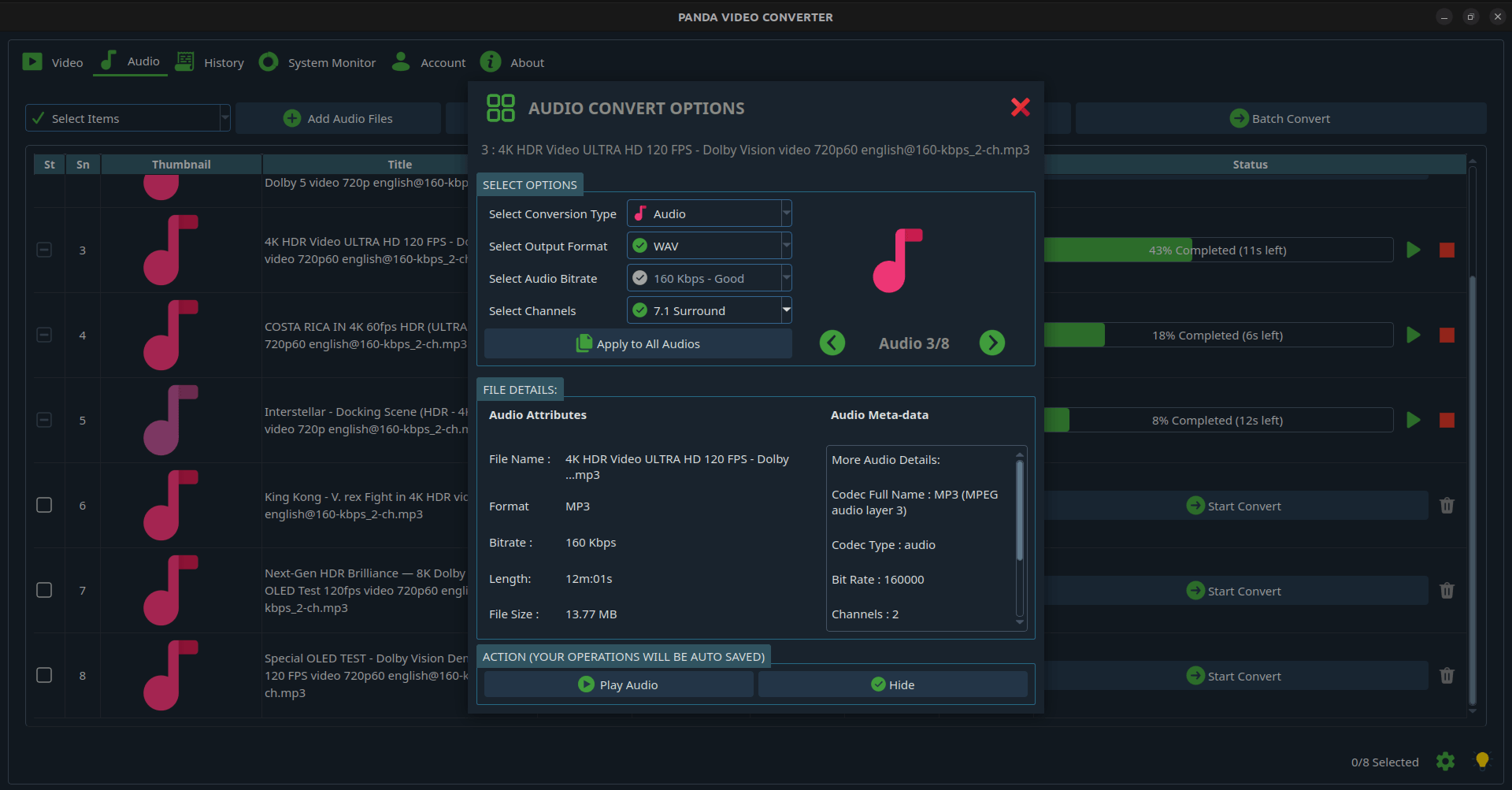
Task: Delete row 6 with trash icon
Action: click(1447, 506)
